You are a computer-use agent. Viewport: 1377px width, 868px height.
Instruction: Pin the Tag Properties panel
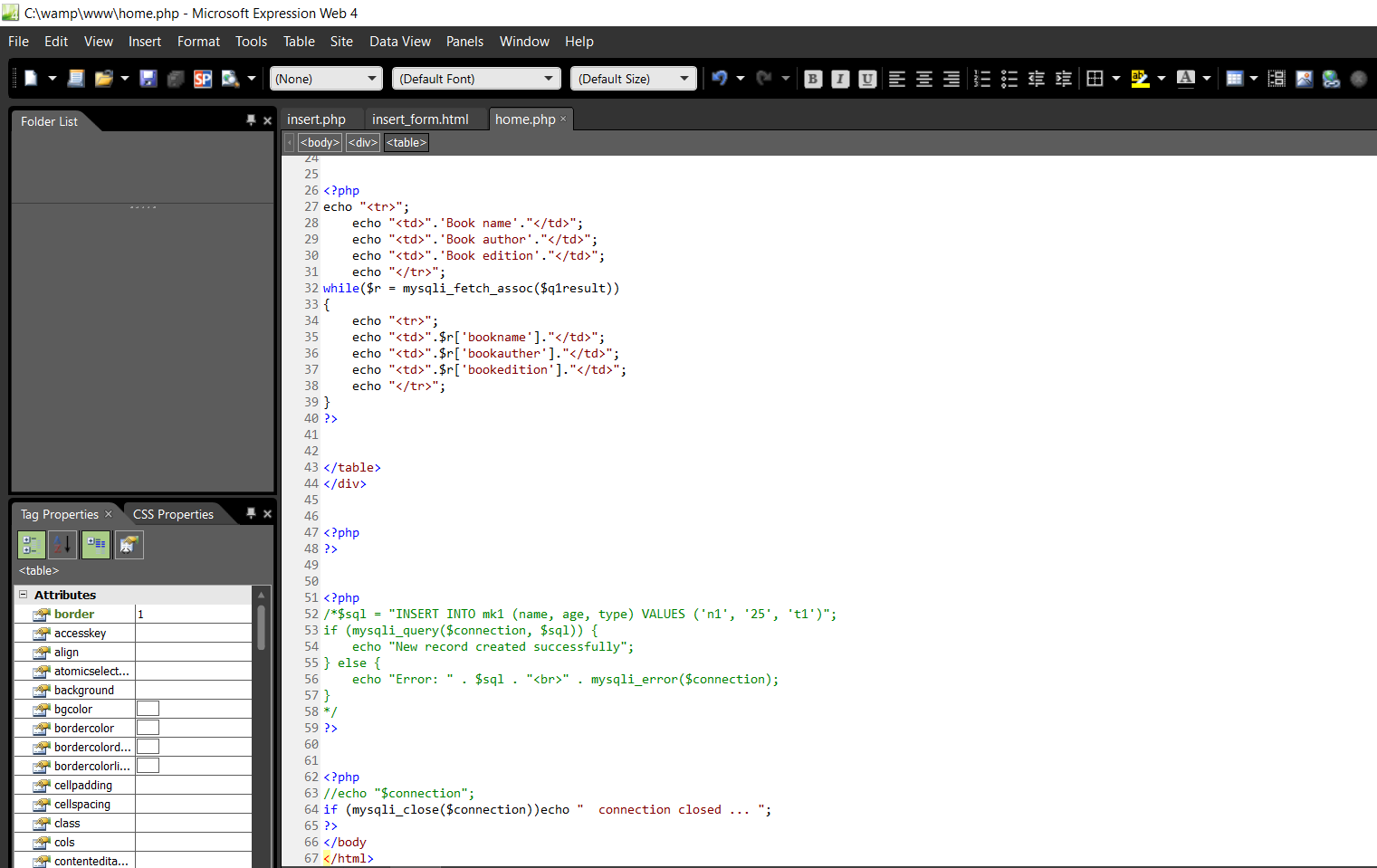click(251, 513)
